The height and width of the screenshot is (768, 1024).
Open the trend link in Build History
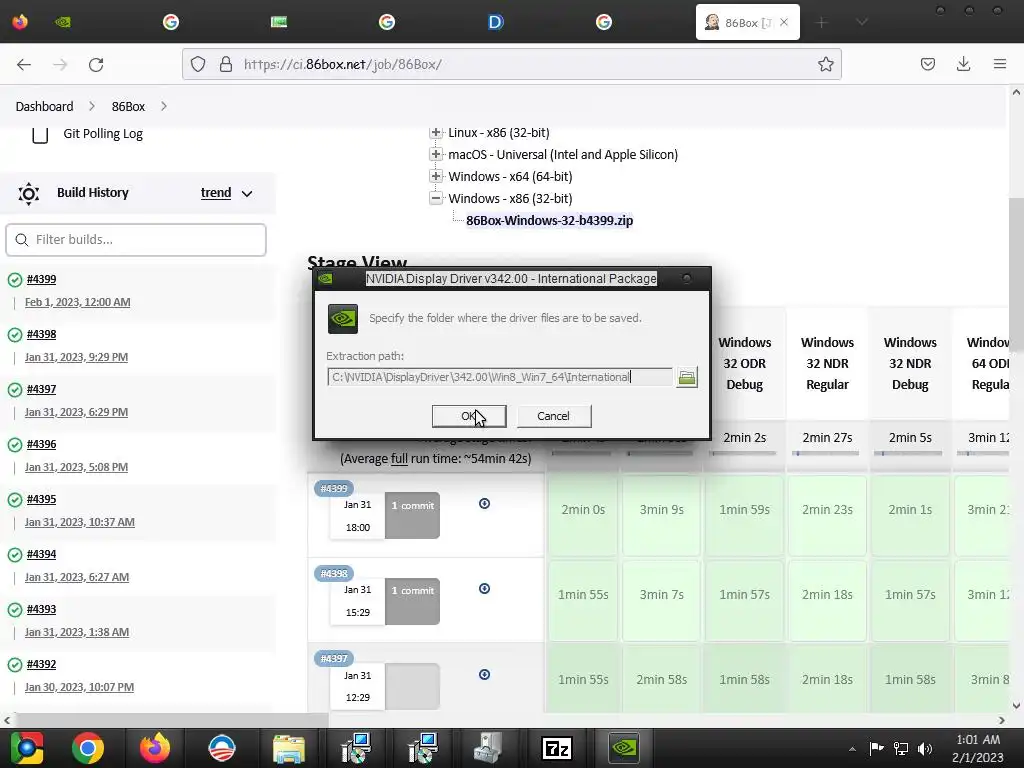coord(216,193)
